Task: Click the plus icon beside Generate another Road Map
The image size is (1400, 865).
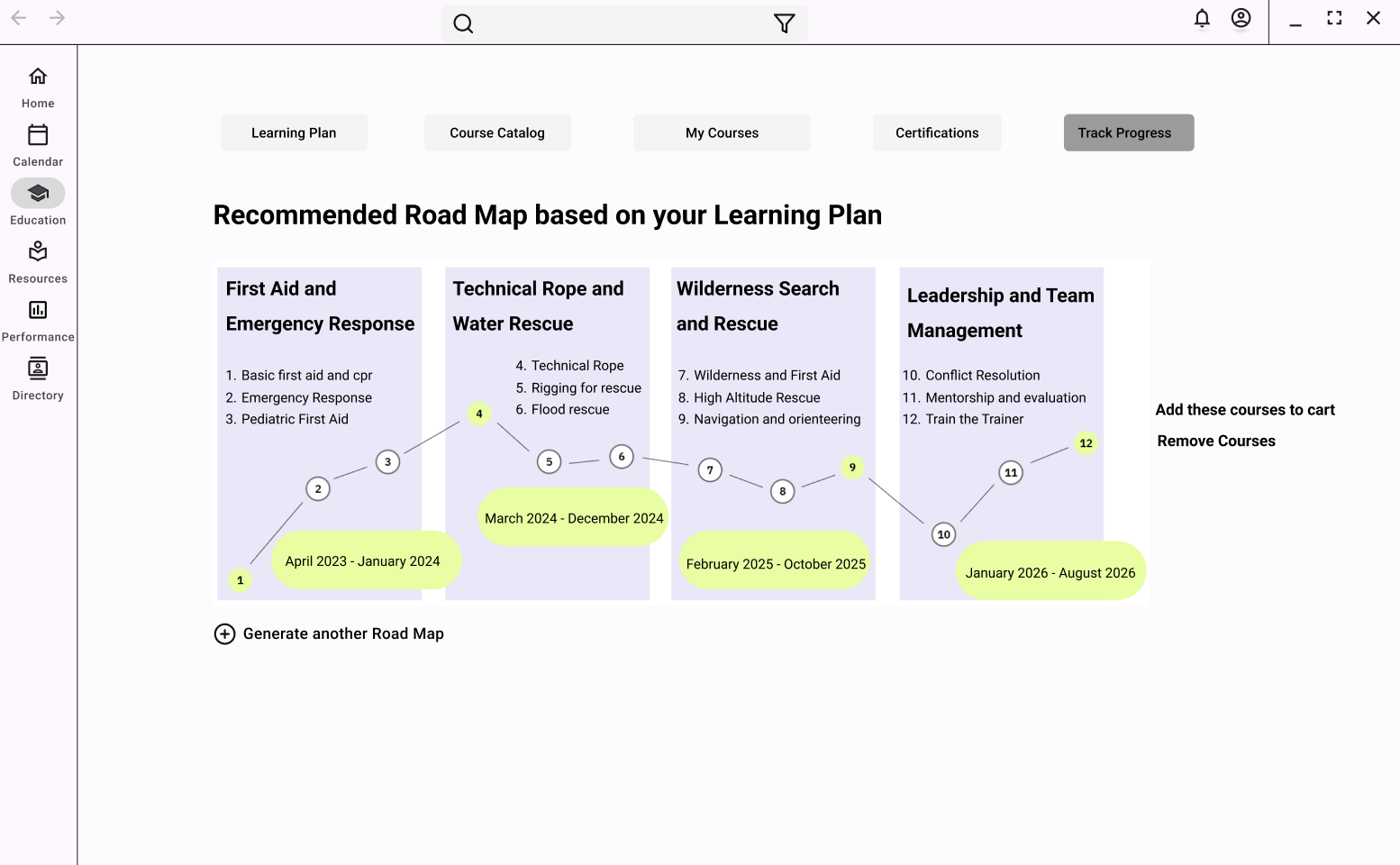Action: (x=225, y=633)
